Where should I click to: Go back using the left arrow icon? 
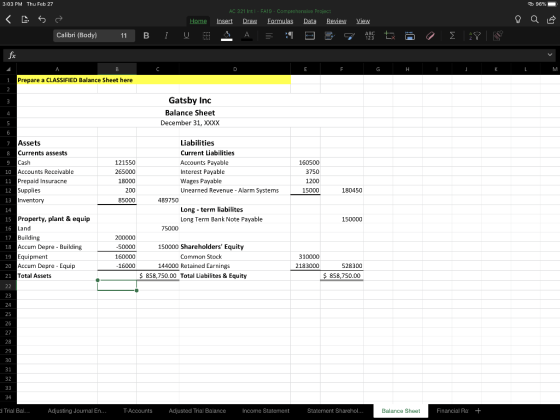coord(9,19)
